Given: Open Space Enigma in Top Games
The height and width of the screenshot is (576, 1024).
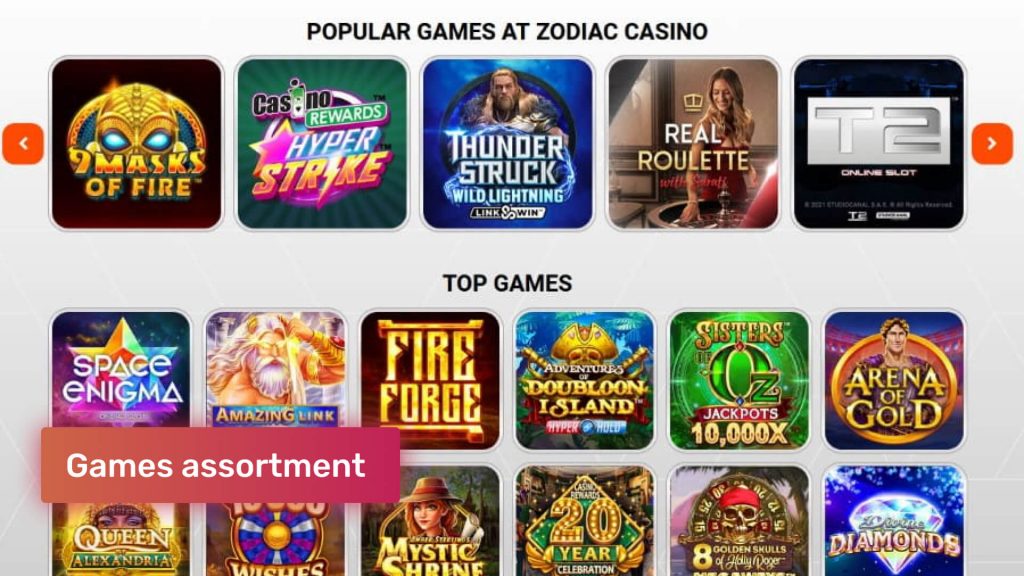Looking at the screenshot, I should coord(121,369).
